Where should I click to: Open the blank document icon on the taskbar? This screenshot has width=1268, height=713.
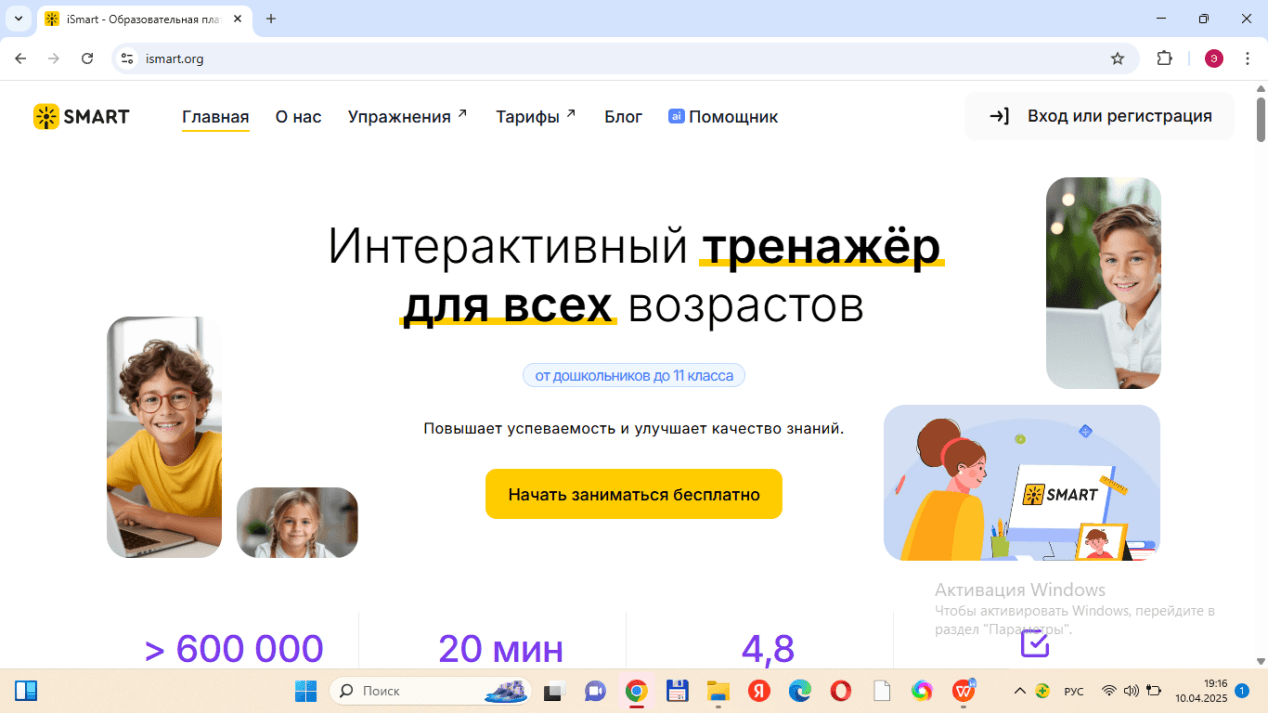click(882, 691)
